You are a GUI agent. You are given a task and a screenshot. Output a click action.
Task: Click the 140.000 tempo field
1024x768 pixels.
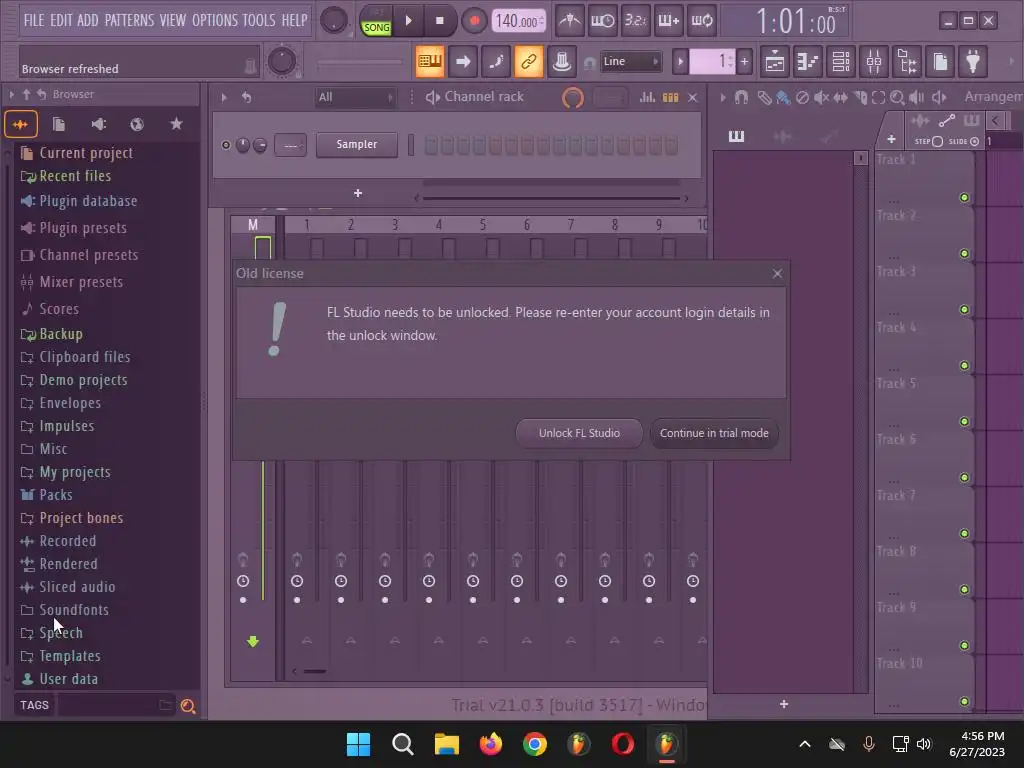click(519, 21)
